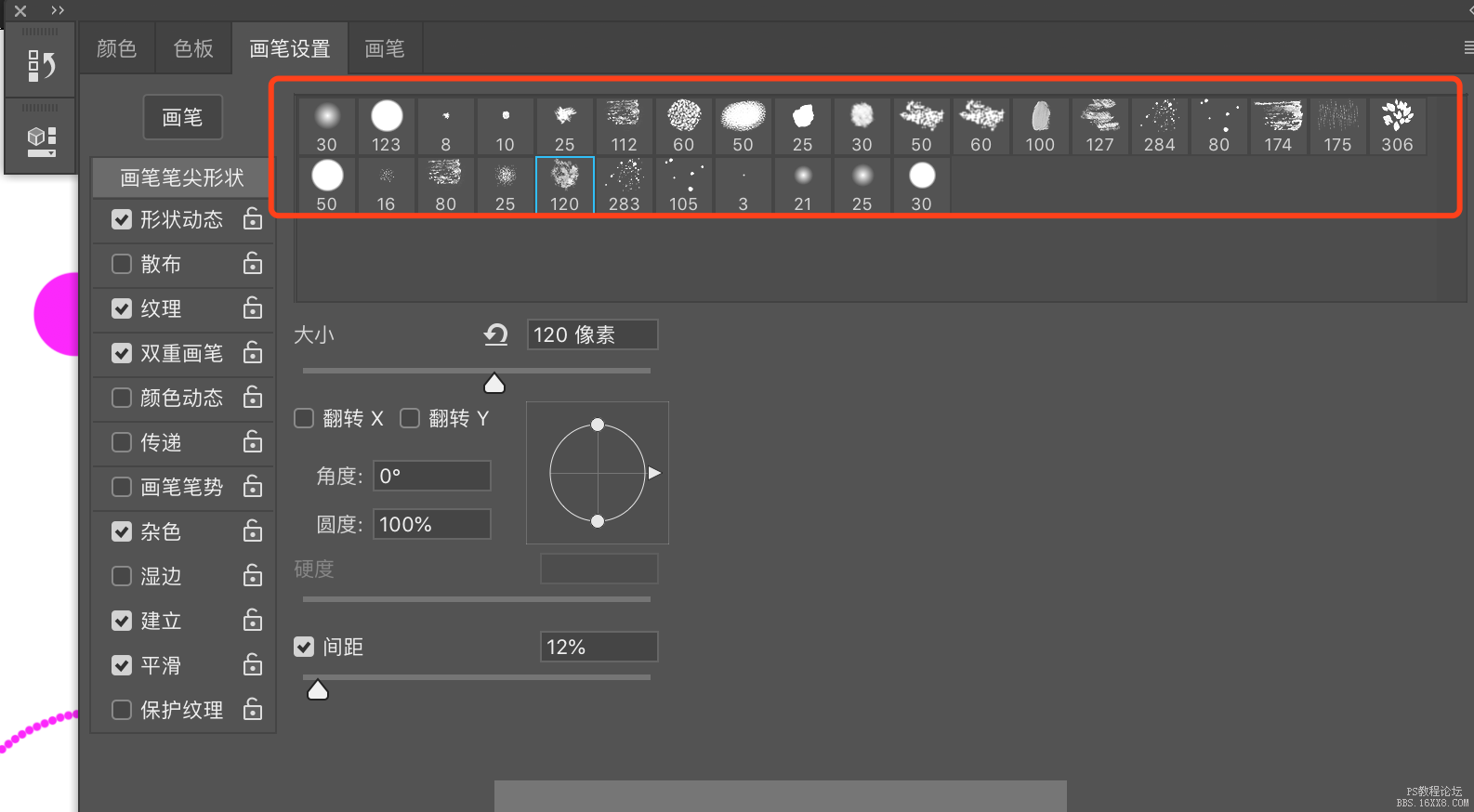Image resolution: width=1474 pixels, height=812 pixels.
Task: Switch to the 色板 tab
Action: click(193, 48)
